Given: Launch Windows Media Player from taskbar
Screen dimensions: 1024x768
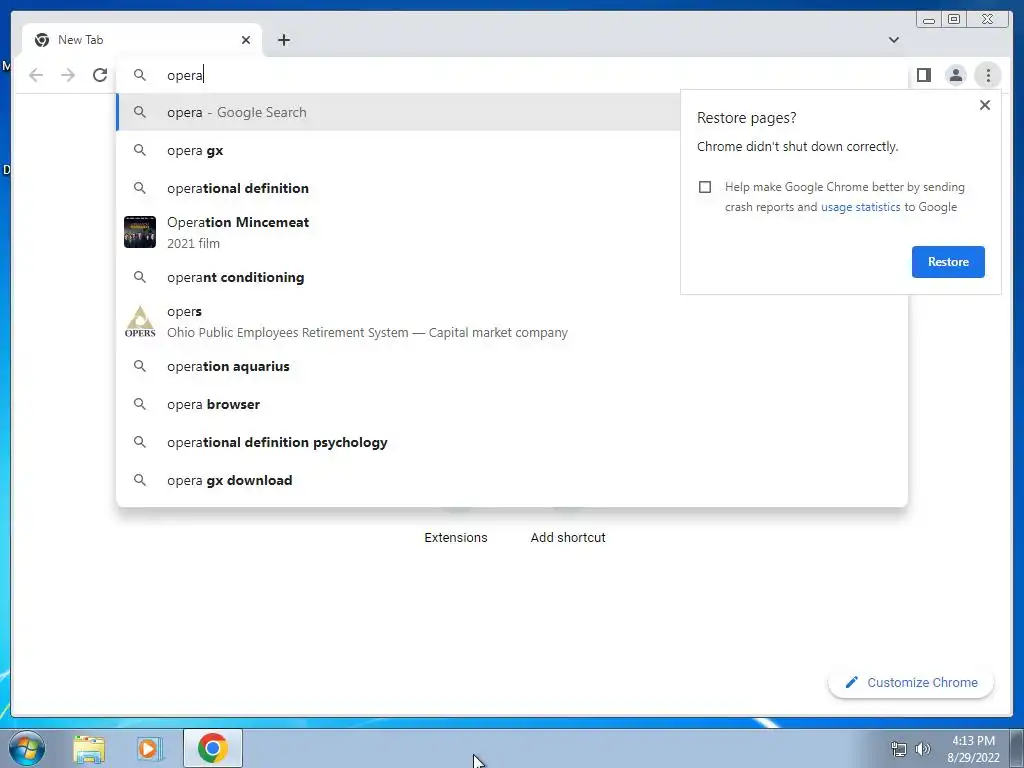Looking at the screenshot, I should [149, 749].
